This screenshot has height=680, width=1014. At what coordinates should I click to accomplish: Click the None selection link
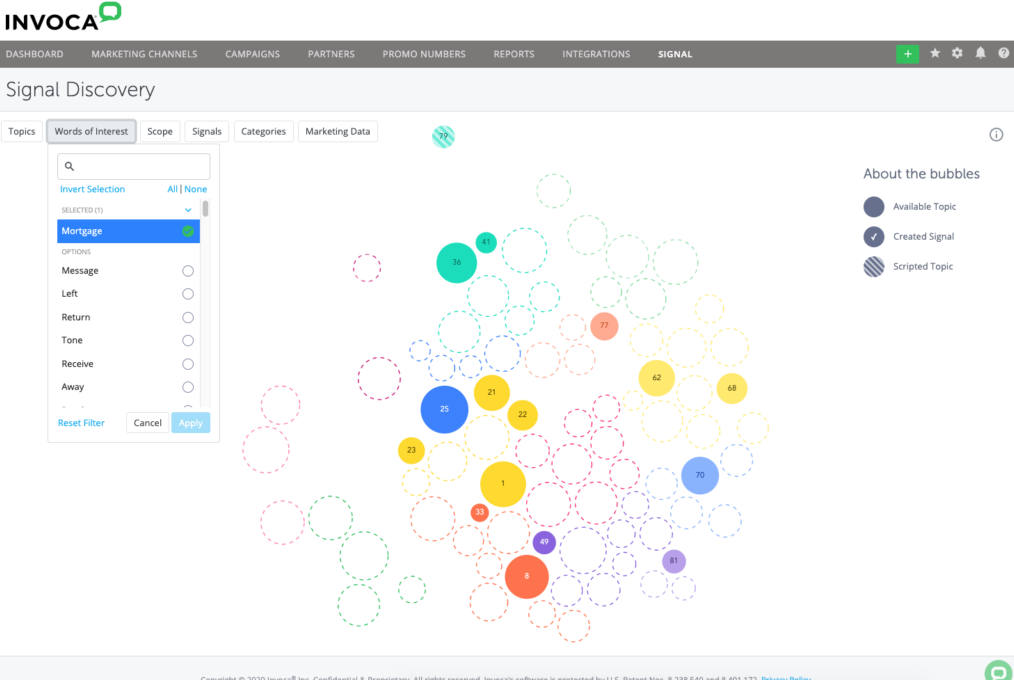195,189
